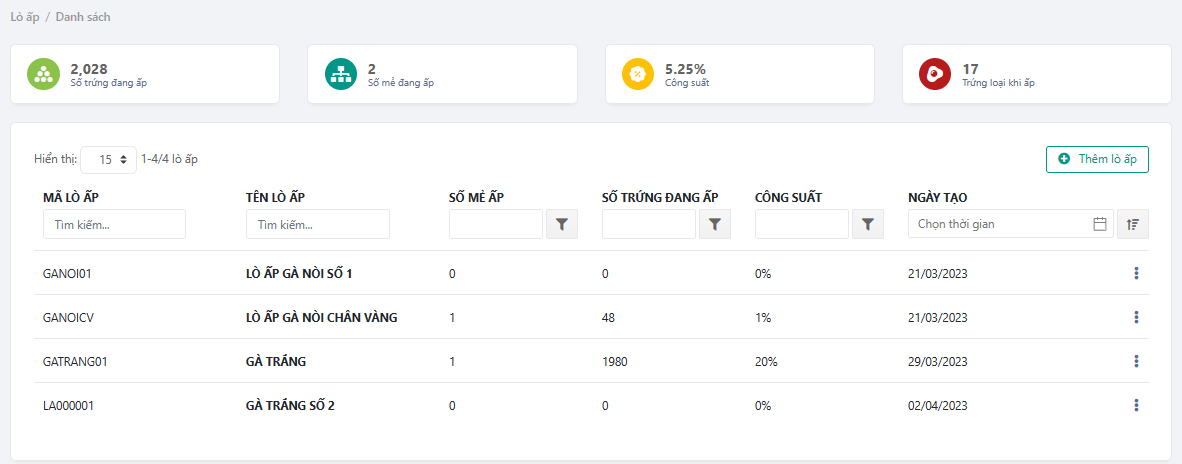Open the three-dot menu for GATRANG01 row
Image resolution: width=1182 pixels, height=464 pixels.
pyautogui.click(x=1136, y=361)
